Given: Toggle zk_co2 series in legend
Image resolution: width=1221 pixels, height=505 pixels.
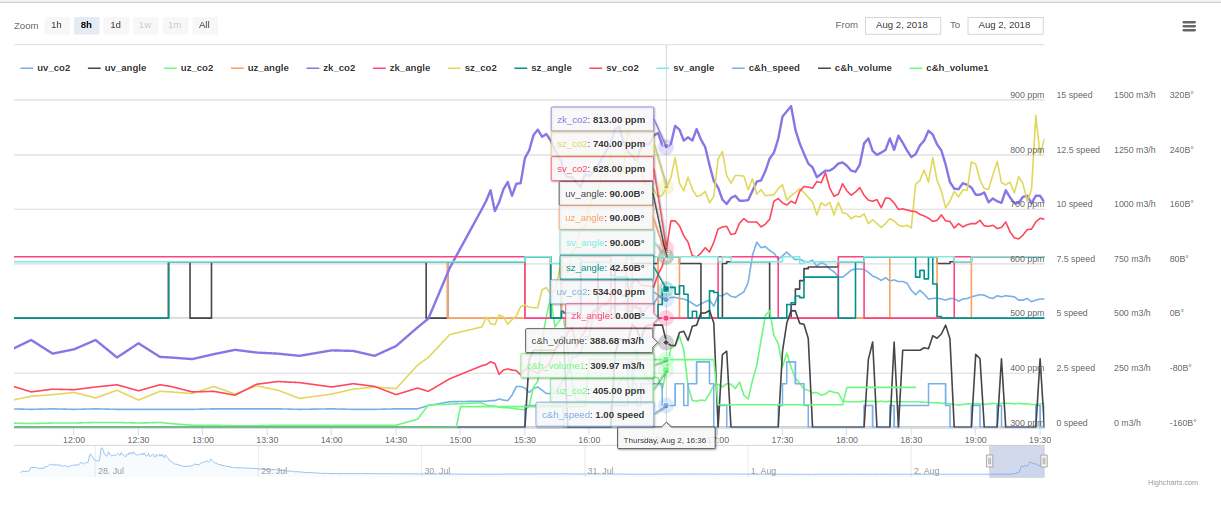Looking at the screenshot, I should [331, 68].
